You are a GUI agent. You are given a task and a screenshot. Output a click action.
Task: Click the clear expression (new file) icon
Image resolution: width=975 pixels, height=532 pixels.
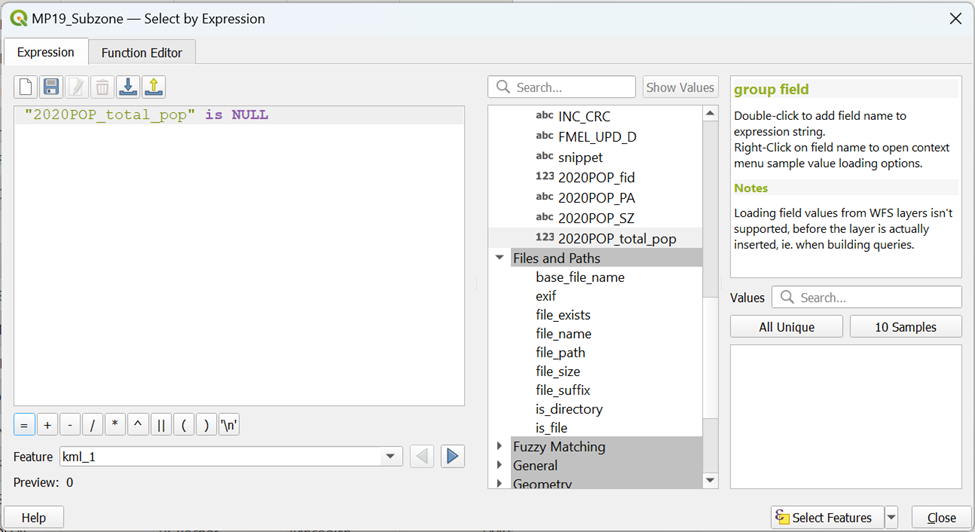tap(25, 87)
